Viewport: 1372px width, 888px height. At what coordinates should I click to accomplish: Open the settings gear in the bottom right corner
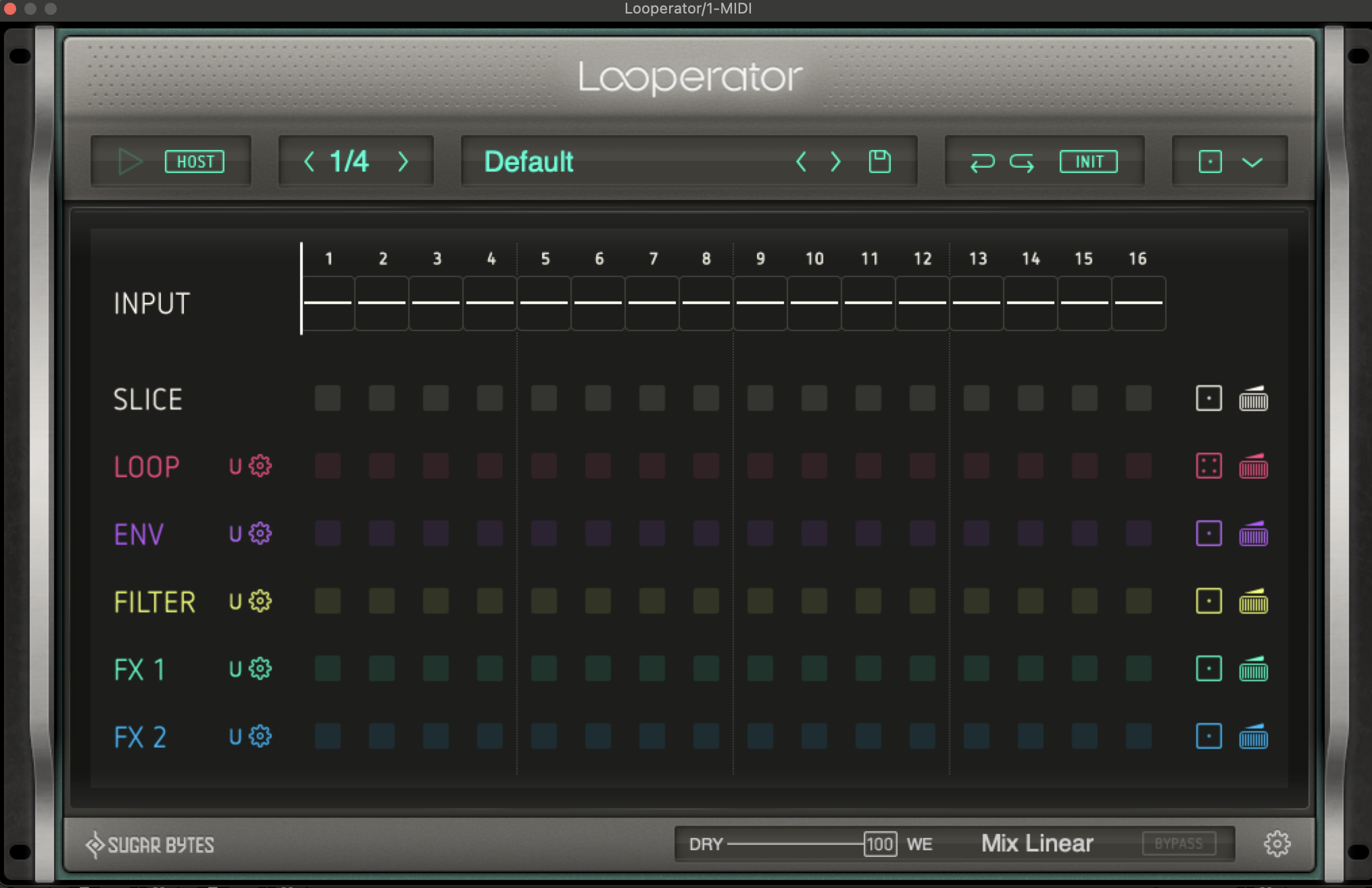click(x=1277, y=843)
